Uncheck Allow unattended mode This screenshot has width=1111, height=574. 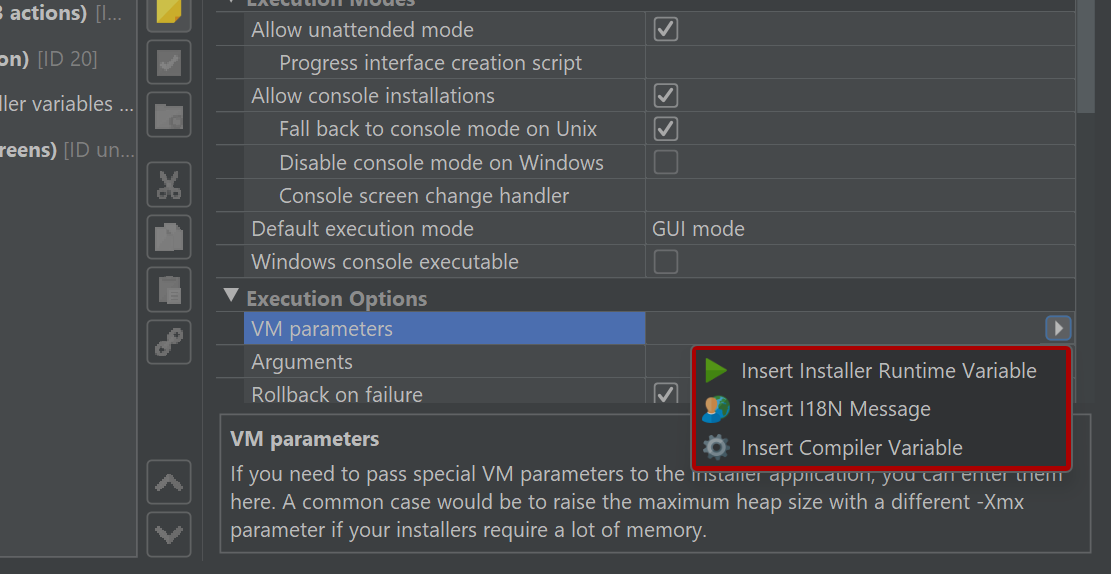(665, 29)
